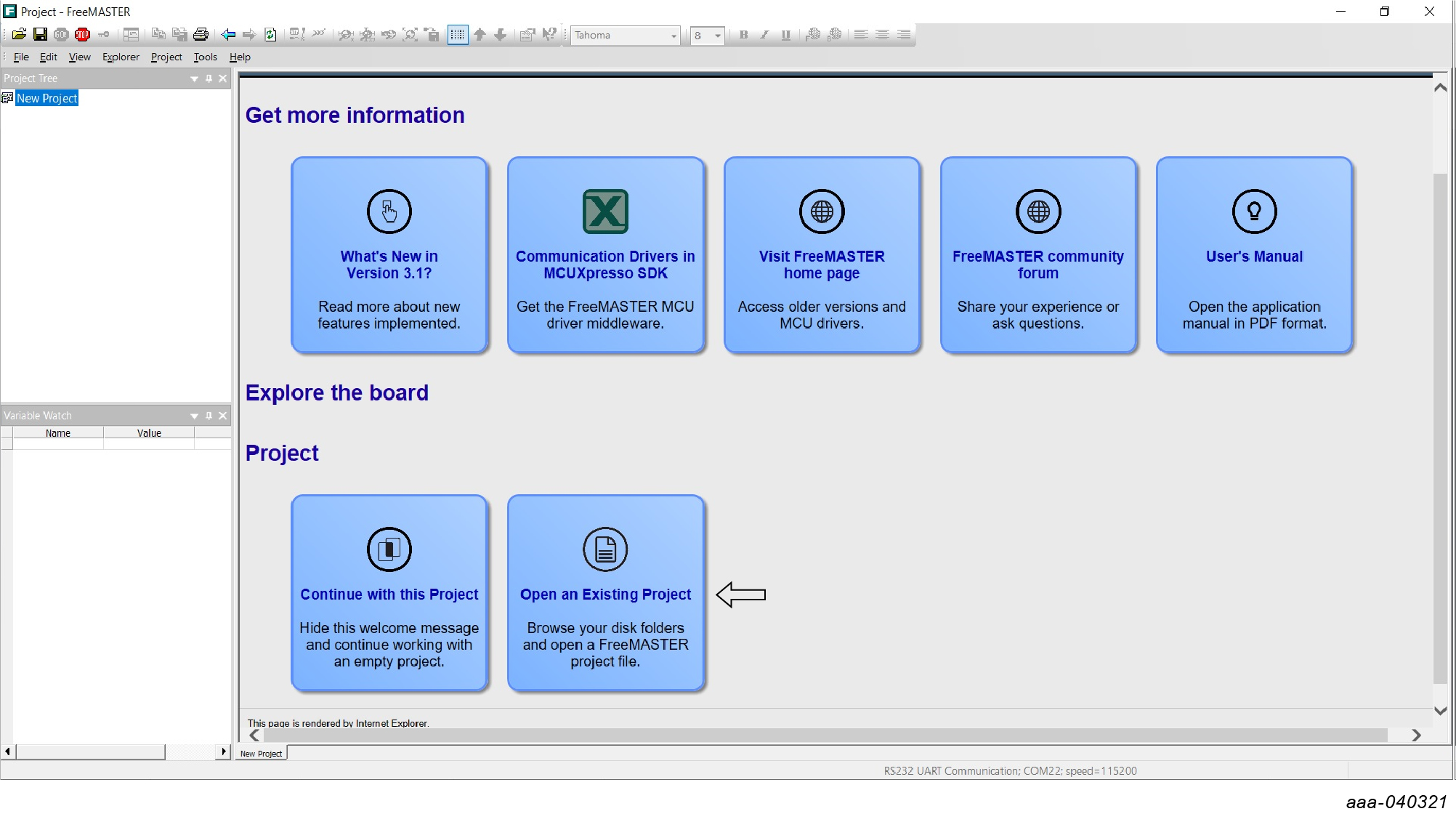Screen dimensions: 1456x814
Task: Open Project Tree panel options arrow
Action: click(x=194, y=78)
